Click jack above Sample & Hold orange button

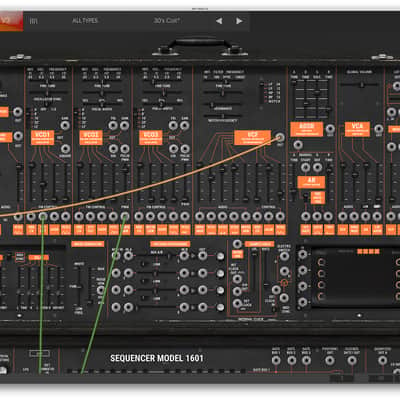point(237,244)
